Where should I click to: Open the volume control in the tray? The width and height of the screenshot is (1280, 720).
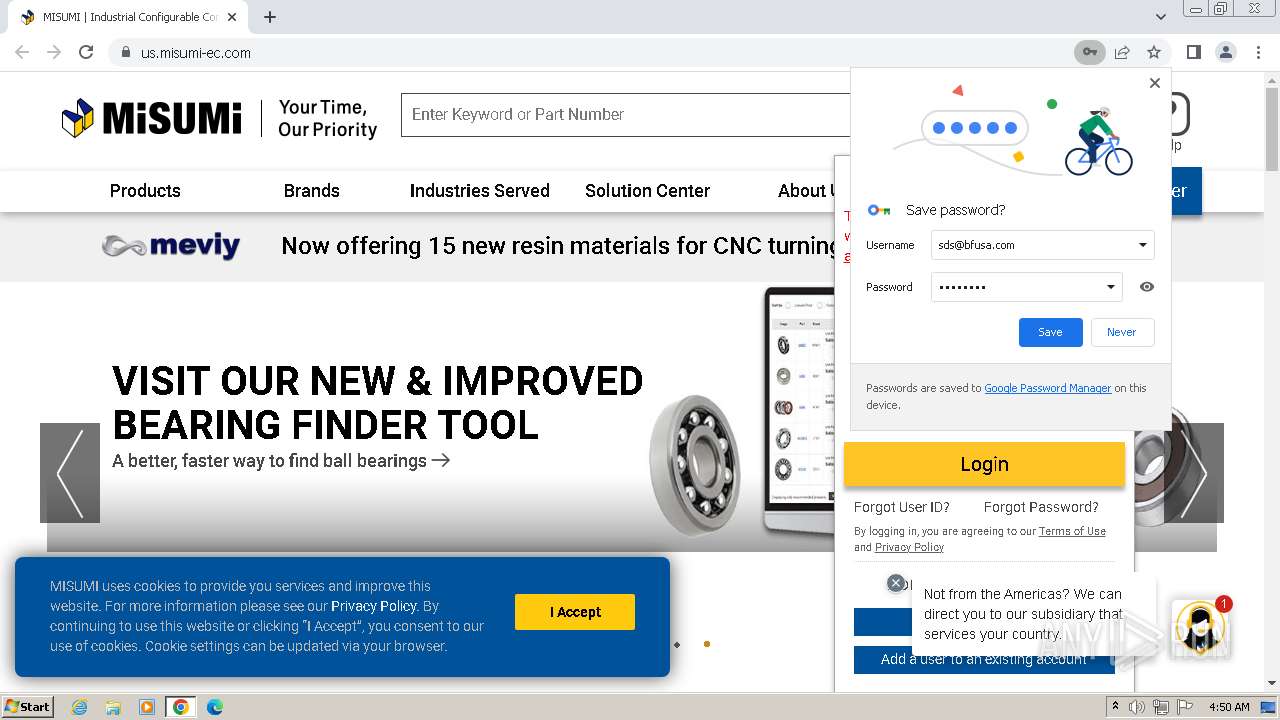1137,707
